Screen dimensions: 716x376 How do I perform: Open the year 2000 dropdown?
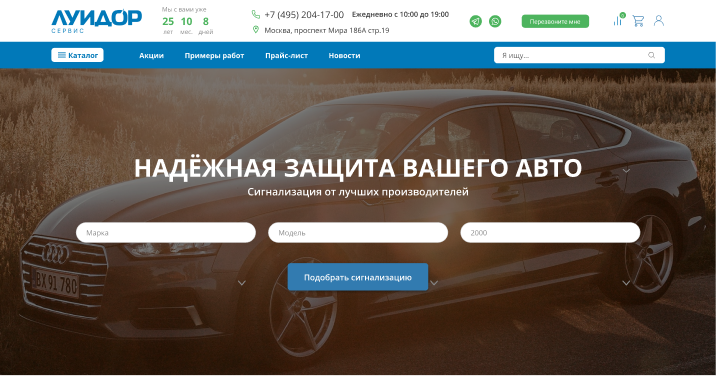[x=550, y=233]
